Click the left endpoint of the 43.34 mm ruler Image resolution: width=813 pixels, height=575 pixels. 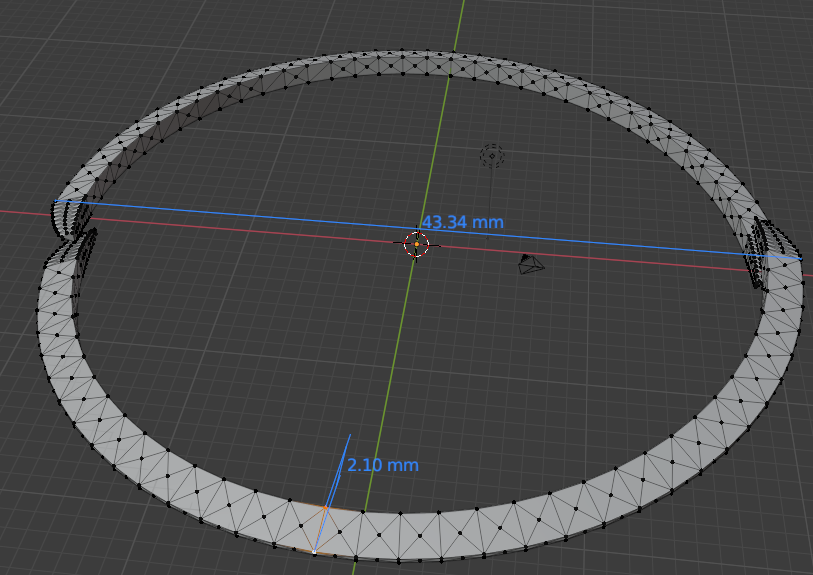click(55, 202)
